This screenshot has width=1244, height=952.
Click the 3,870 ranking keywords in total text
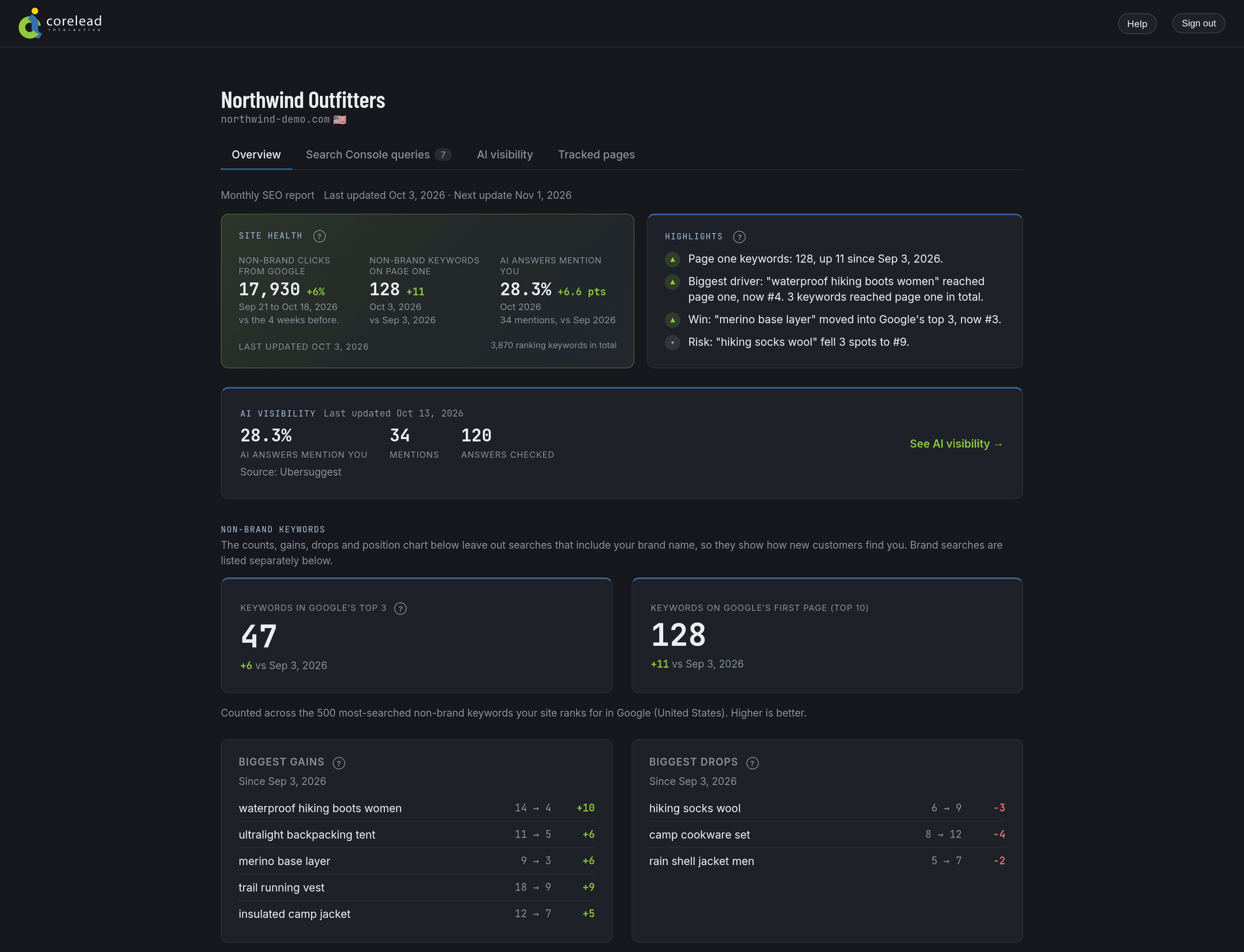(553, 345)
